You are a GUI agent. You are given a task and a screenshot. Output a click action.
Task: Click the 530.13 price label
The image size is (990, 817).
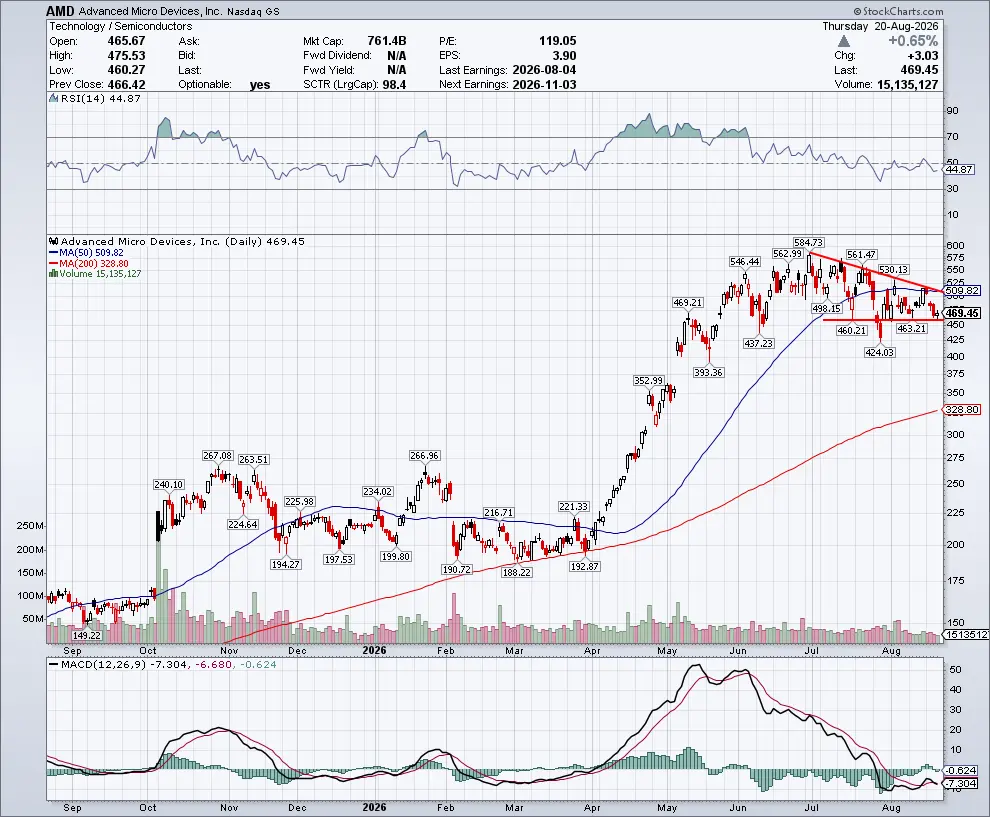click(x=893, y=270)
